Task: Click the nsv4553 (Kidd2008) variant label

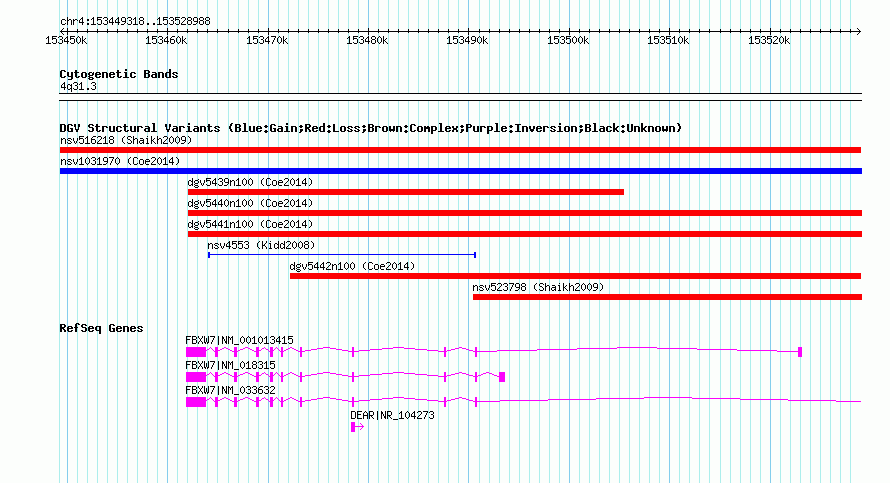Action: click(261, 245)
